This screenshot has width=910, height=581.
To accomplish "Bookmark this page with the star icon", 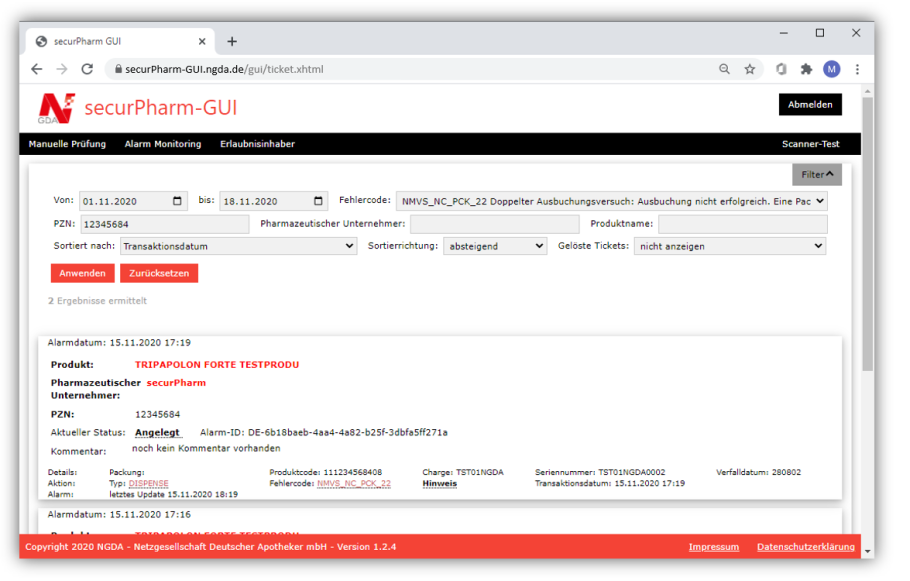I will click(x=750, y=69).
